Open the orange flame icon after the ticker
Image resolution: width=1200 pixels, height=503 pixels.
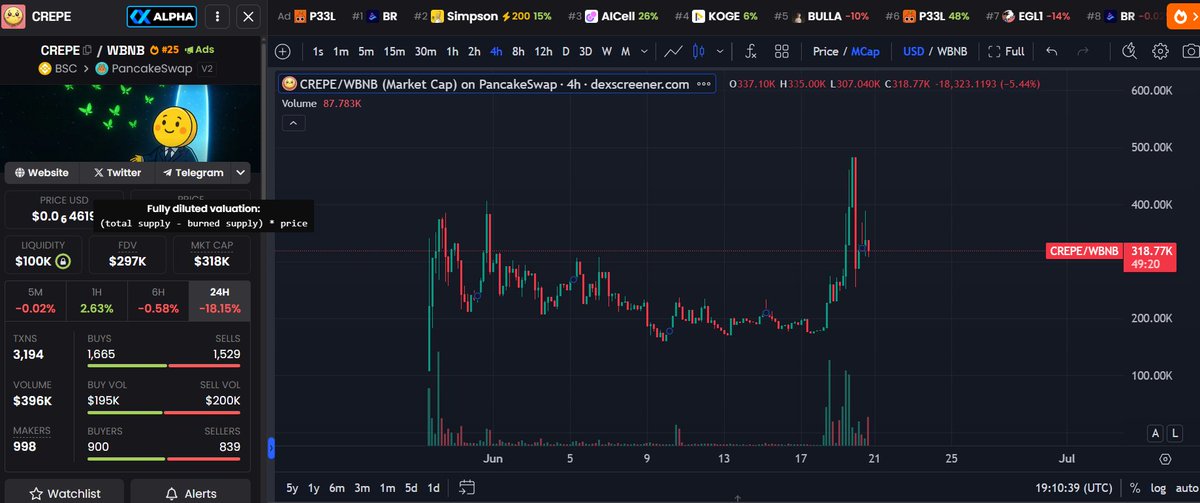(x=1182, y=17)
